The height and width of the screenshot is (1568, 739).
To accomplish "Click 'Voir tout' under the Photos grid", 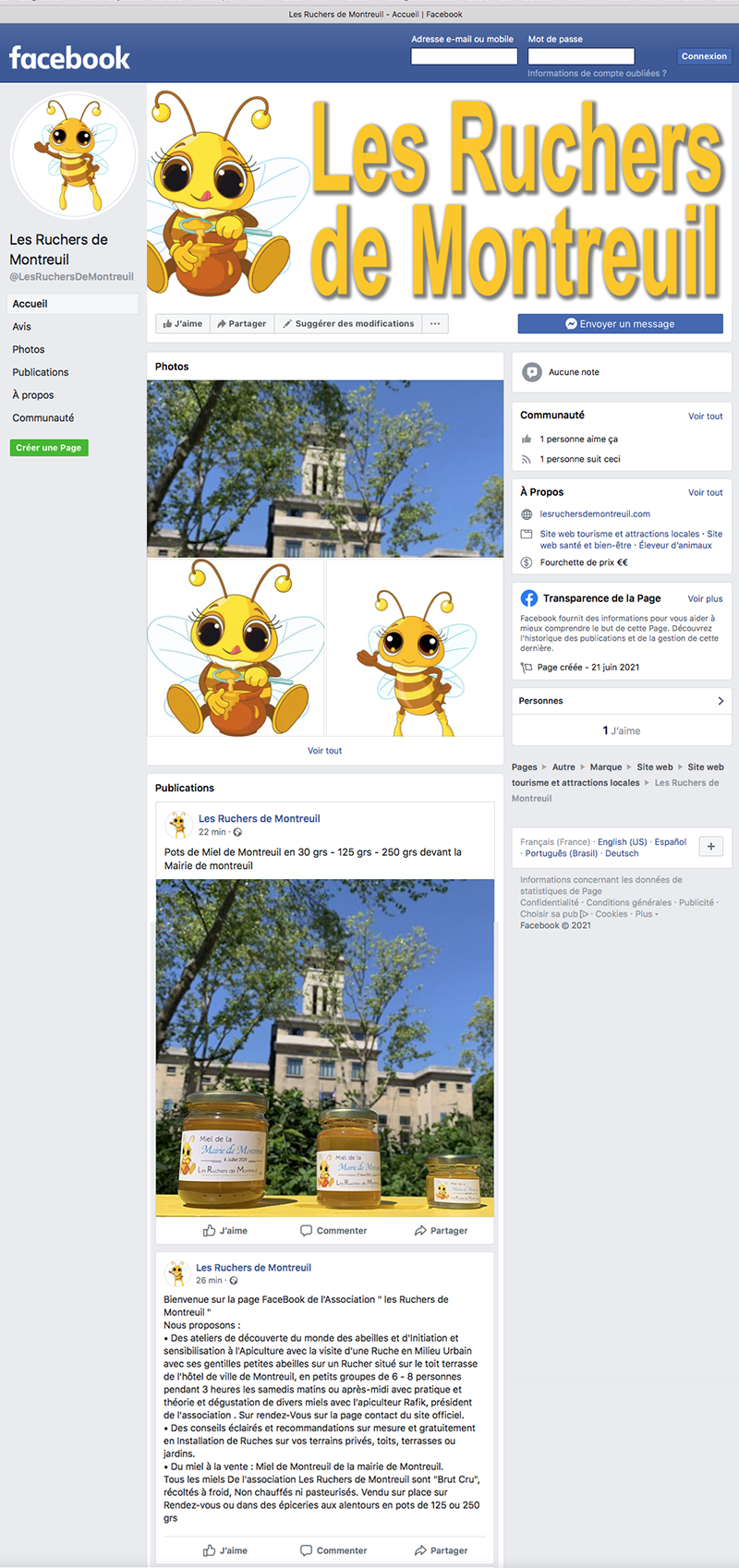I will pyautogui.click(x=324, y=751).
